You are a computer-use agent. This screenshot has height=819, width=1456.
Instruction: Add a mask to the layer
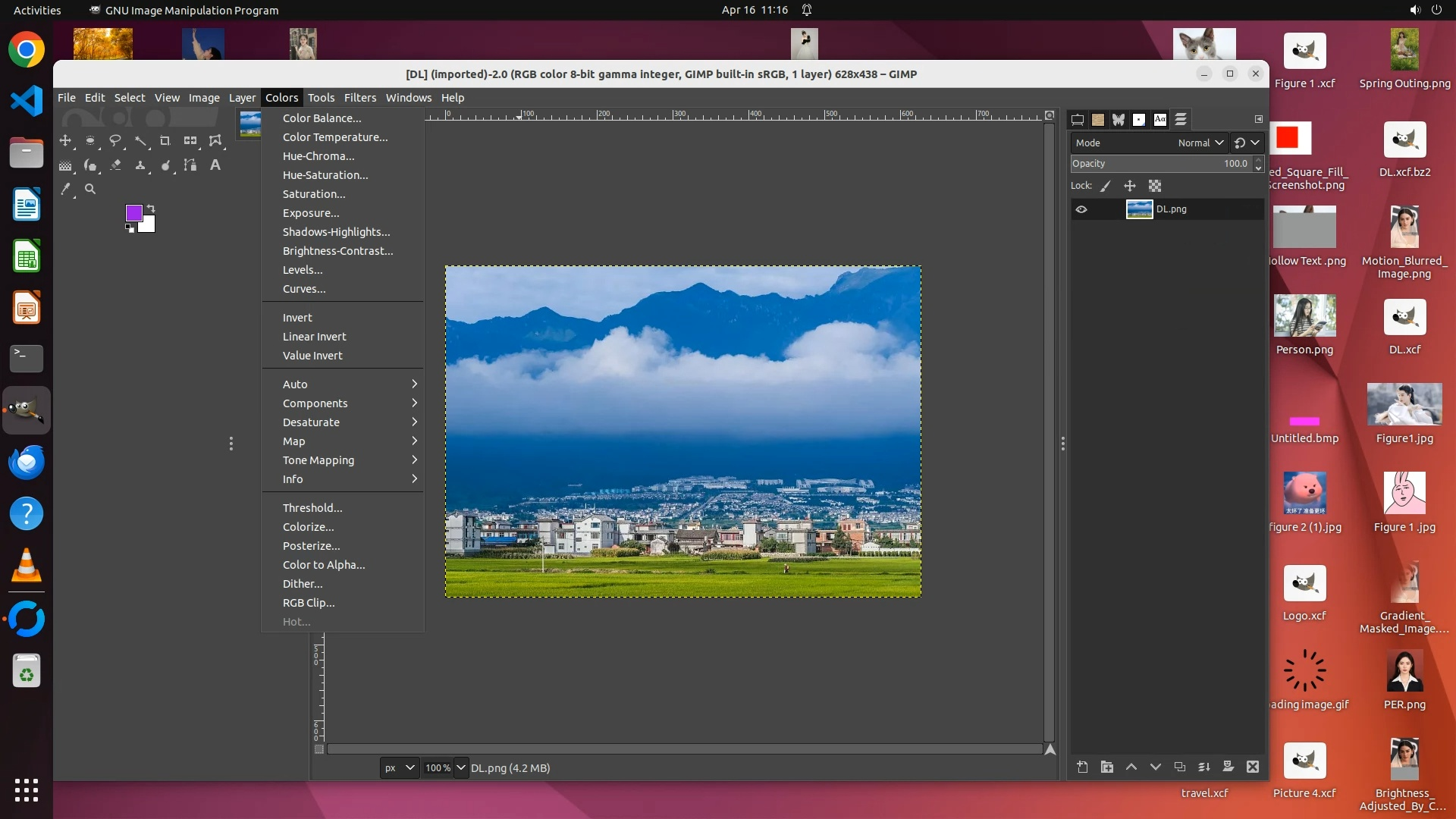(x=1228, y=767)
